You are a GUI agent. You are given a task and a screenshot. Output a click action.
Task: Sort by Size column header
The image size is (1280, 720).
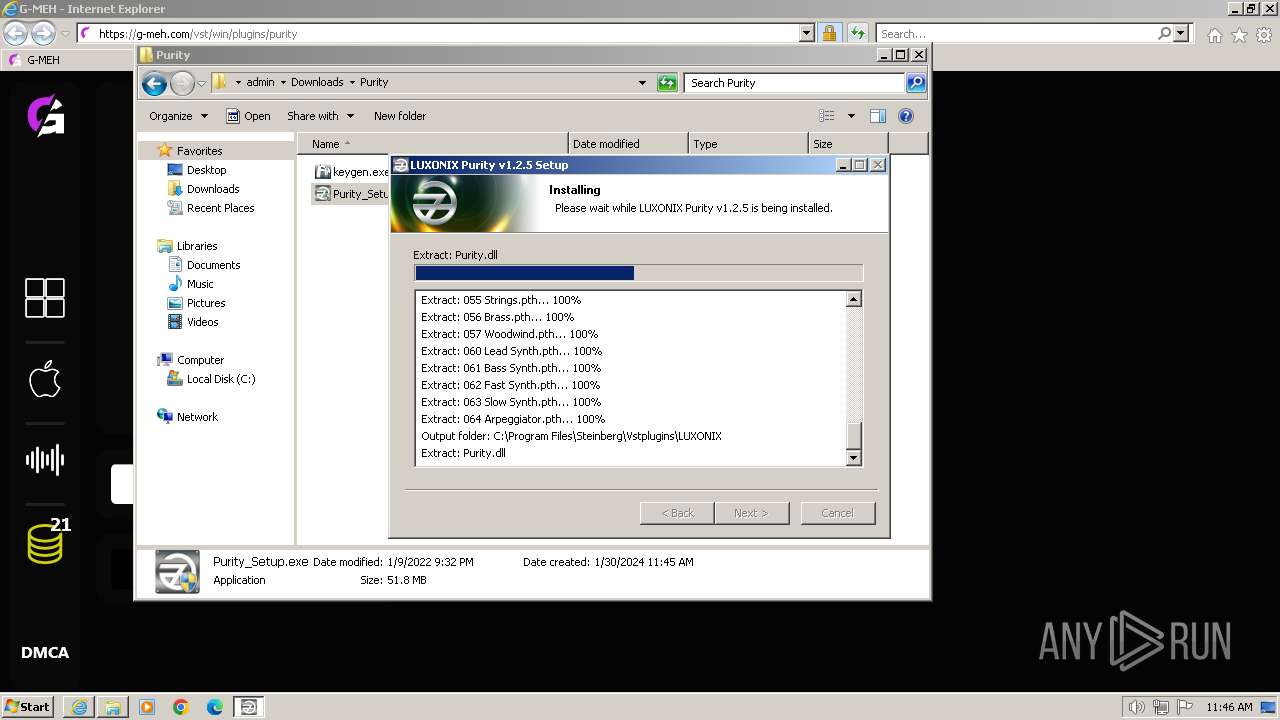(x=848, y=144)
